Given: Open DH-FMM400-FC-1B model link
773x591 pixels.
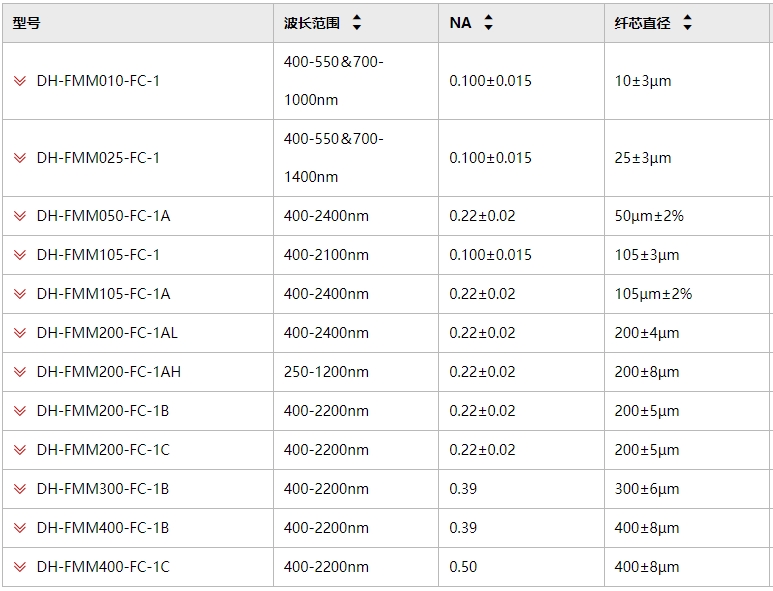Looking at the screenshot, I should tap(103, 528).
